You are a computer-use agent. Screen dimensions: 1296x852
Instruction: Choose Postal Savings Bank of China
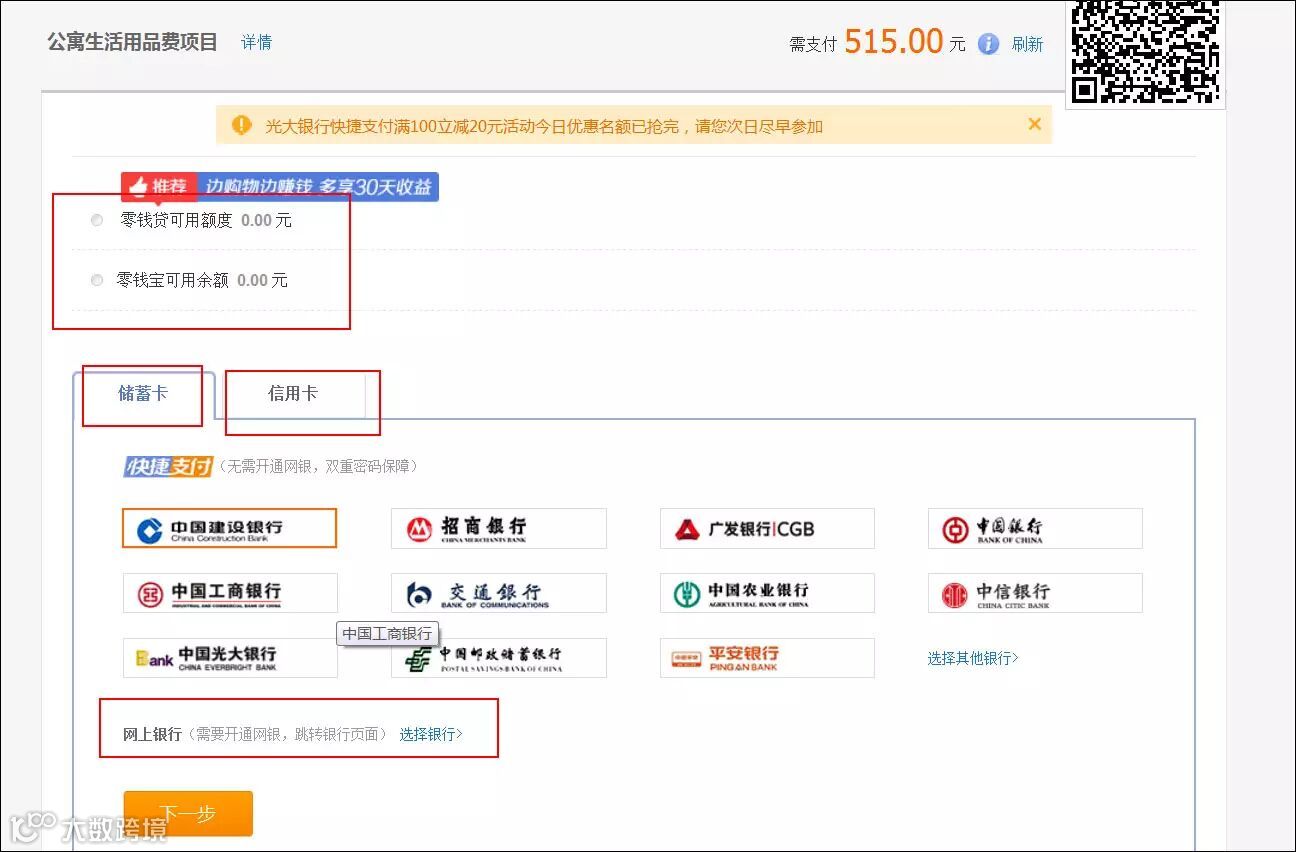[498, 658]
